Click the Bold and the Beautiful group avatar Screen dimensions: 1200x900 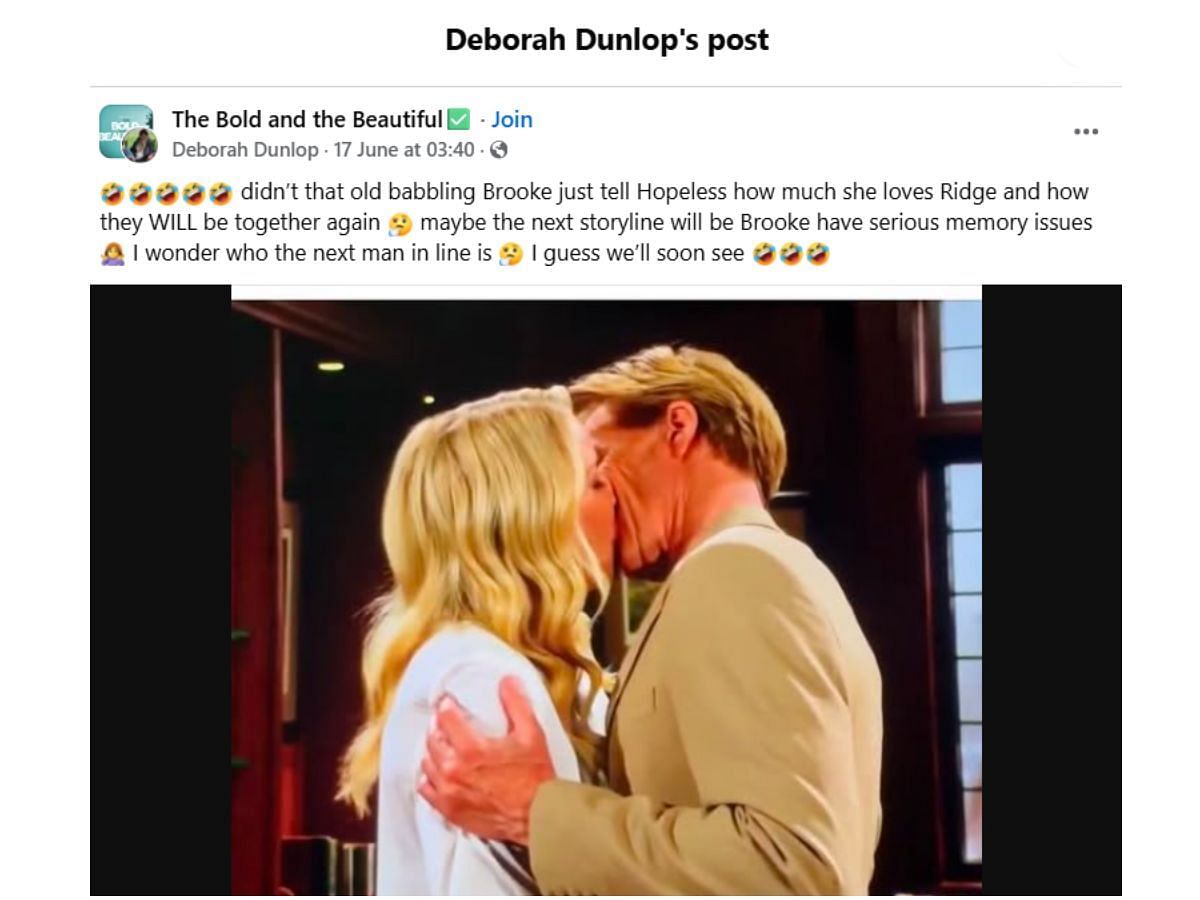(x=126, y=130)
